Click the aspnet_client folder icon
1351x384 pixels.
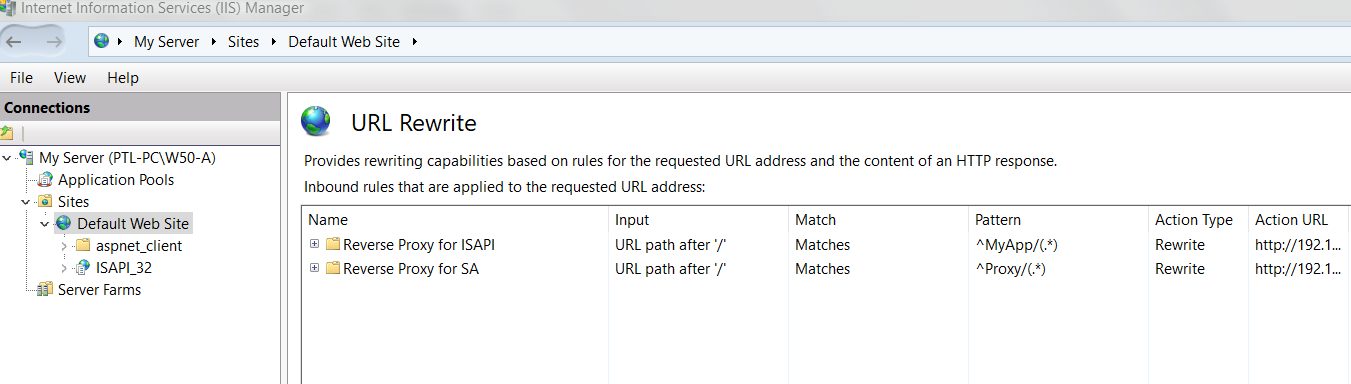[x=83, y=246]
